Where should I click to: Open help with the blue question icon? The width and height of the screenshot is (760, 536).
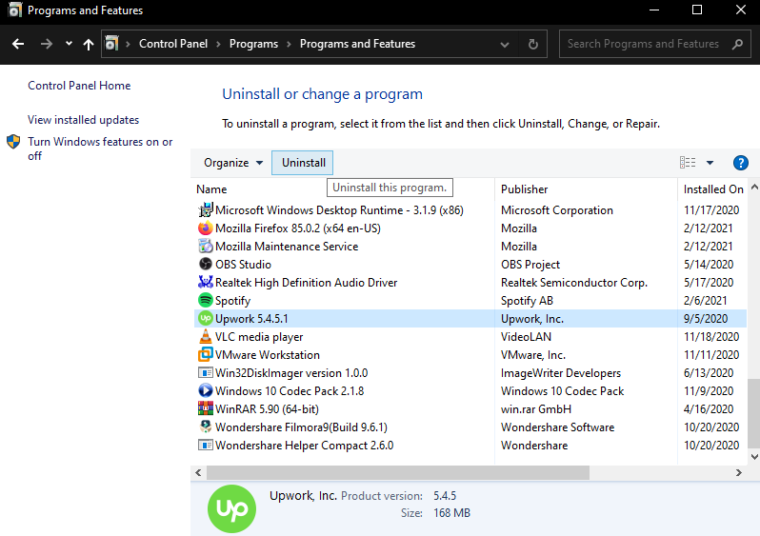coord(740,163)
